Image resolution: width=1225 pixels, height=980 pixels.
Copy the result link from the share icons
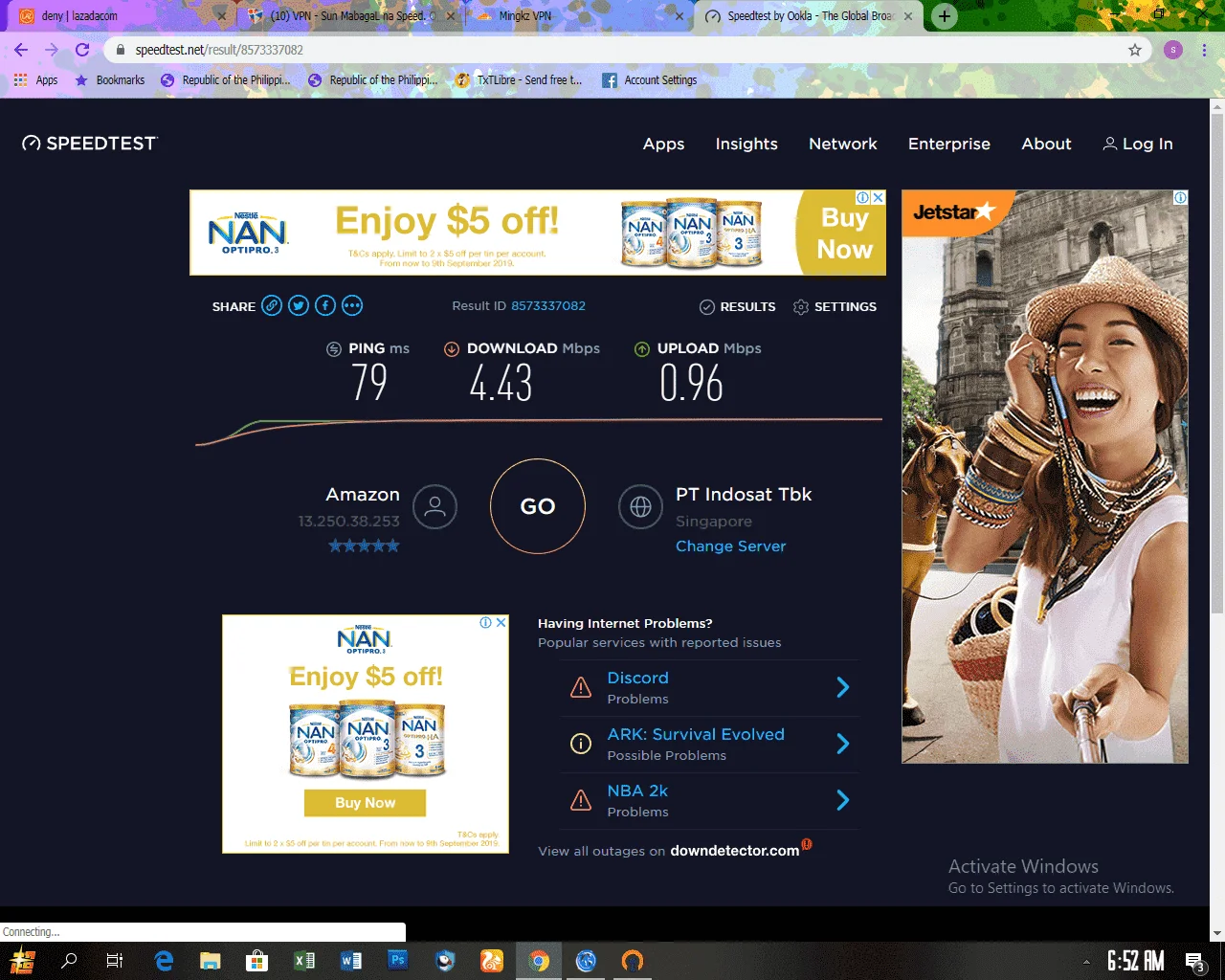(272, 306)
